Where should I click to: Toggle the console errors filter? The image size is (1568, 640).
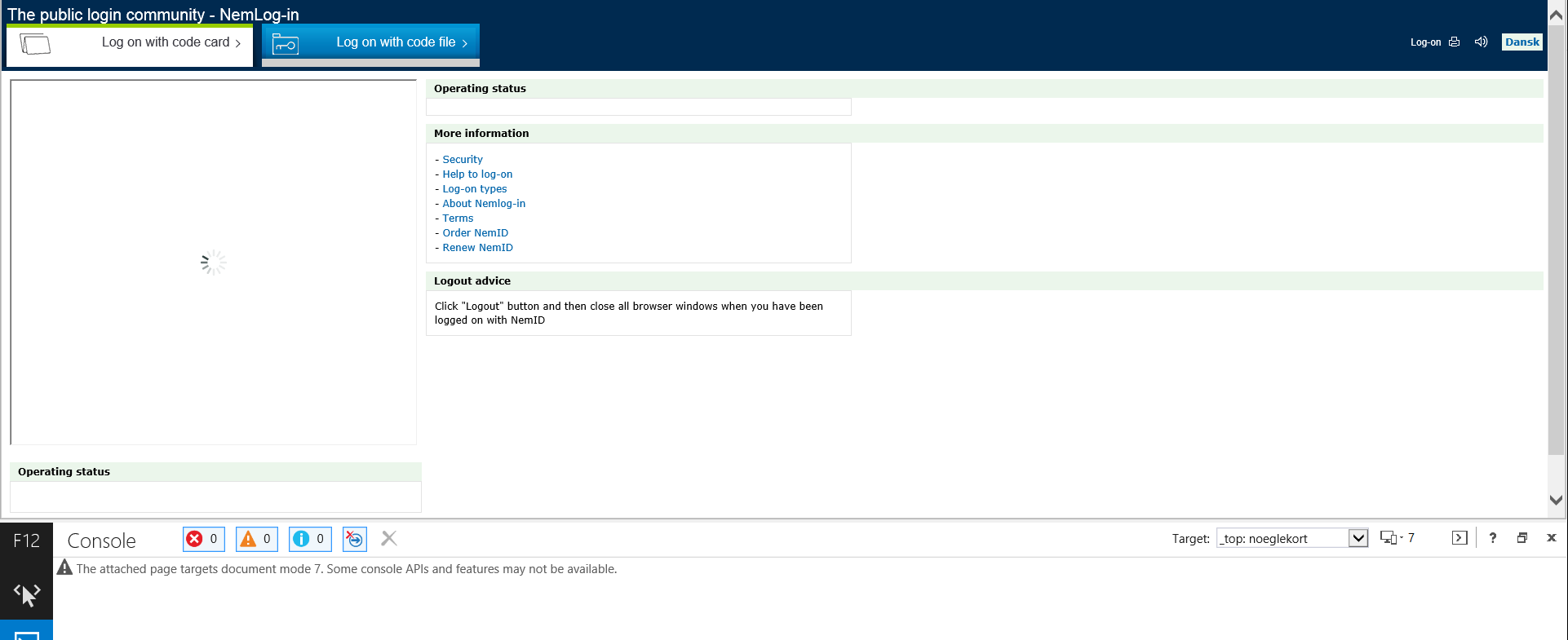(x=203, y=539)
